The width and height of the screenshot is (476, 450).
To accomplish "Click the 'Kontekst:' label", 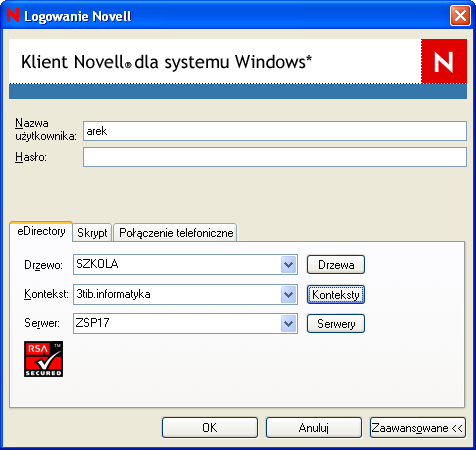I will [x=46, y=294].
